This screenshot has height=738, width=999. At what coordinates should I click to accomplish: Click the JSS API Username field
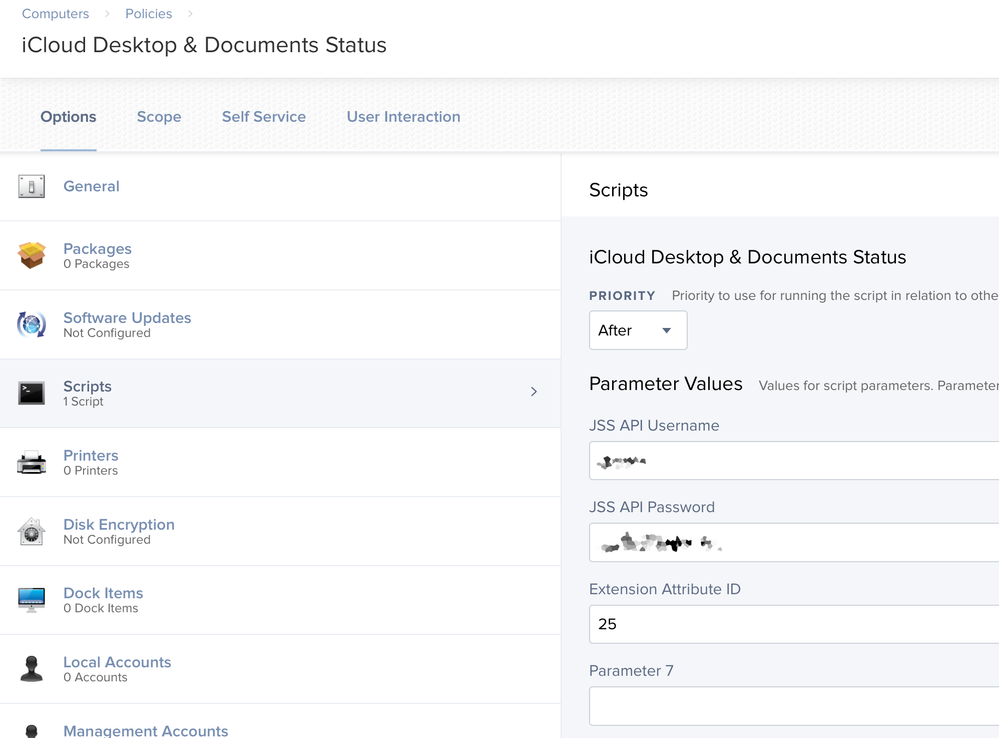(x=794, y=460)
